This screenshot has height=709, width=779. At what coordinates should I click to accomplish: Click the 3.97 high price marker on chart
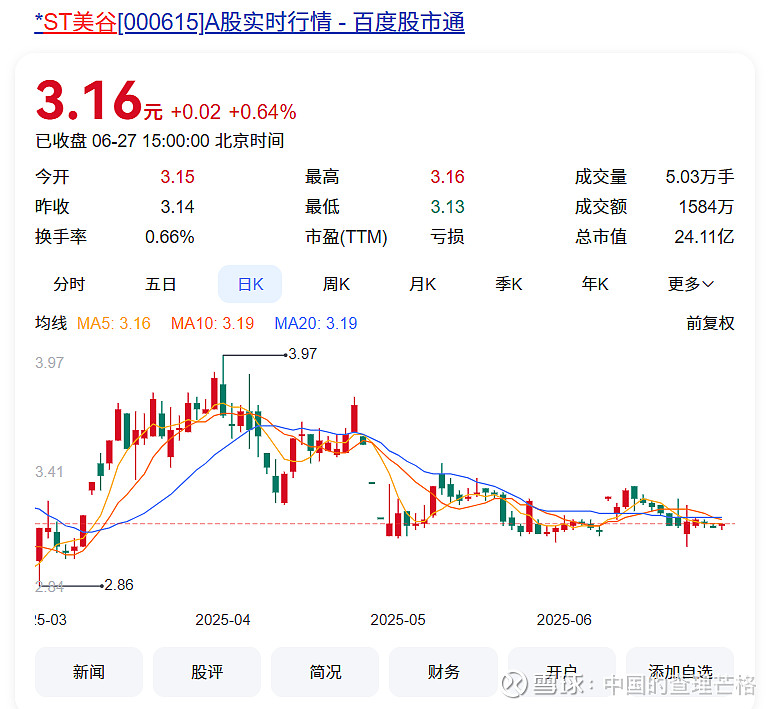[302, 354]
